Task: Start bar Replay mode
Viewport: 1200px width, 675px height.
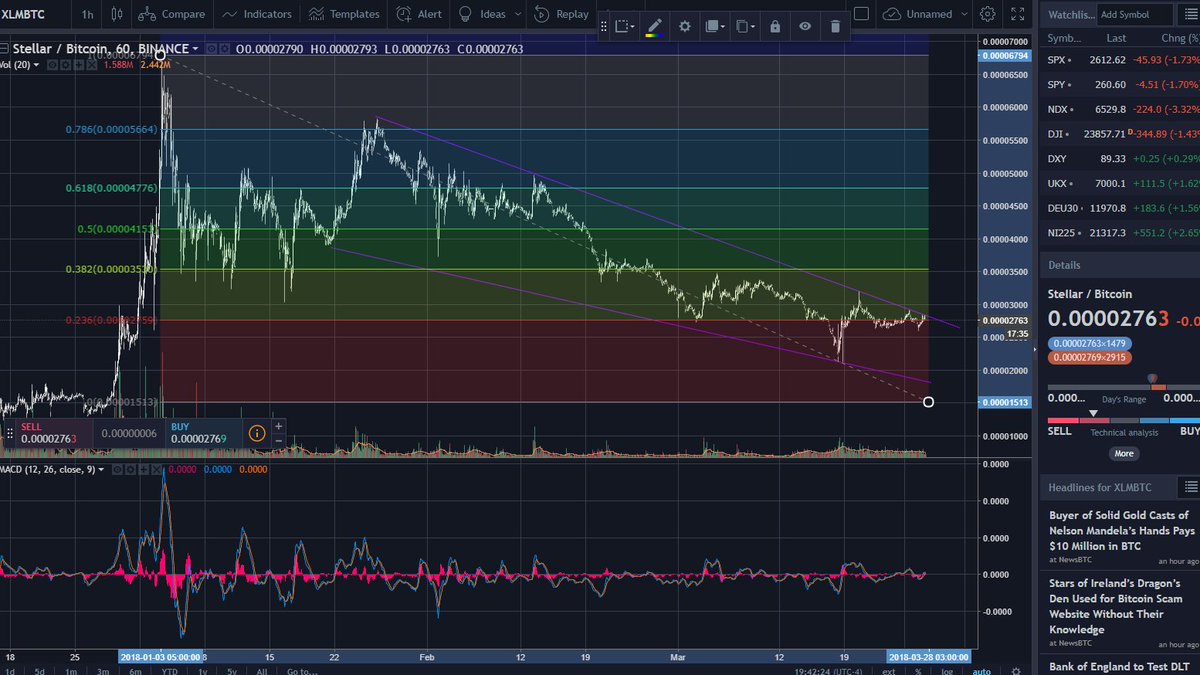Action: coord(561,14)
